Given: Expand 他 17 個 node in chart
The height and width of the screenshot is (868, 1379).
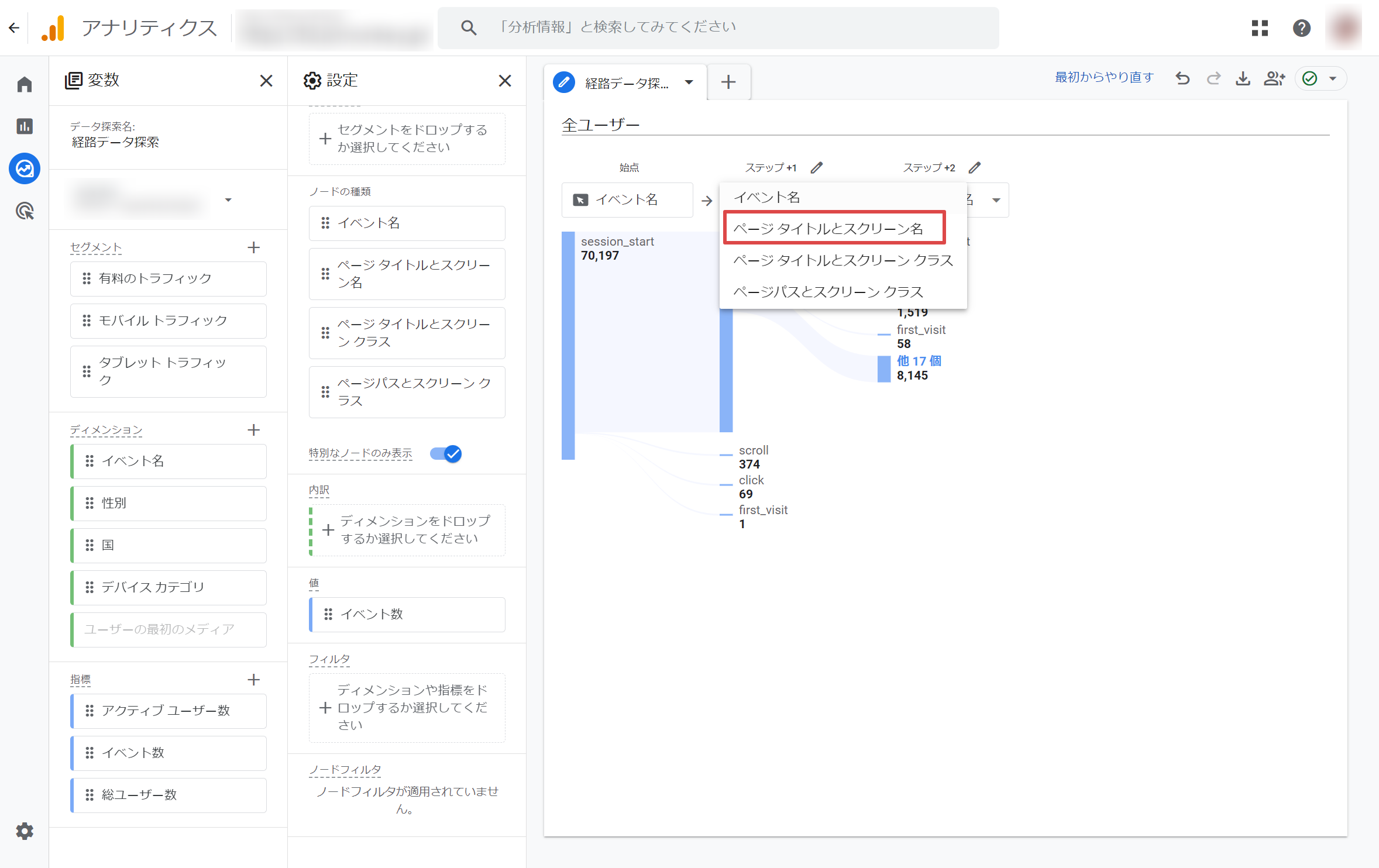Looking at the screenshot, I should 919,361.
